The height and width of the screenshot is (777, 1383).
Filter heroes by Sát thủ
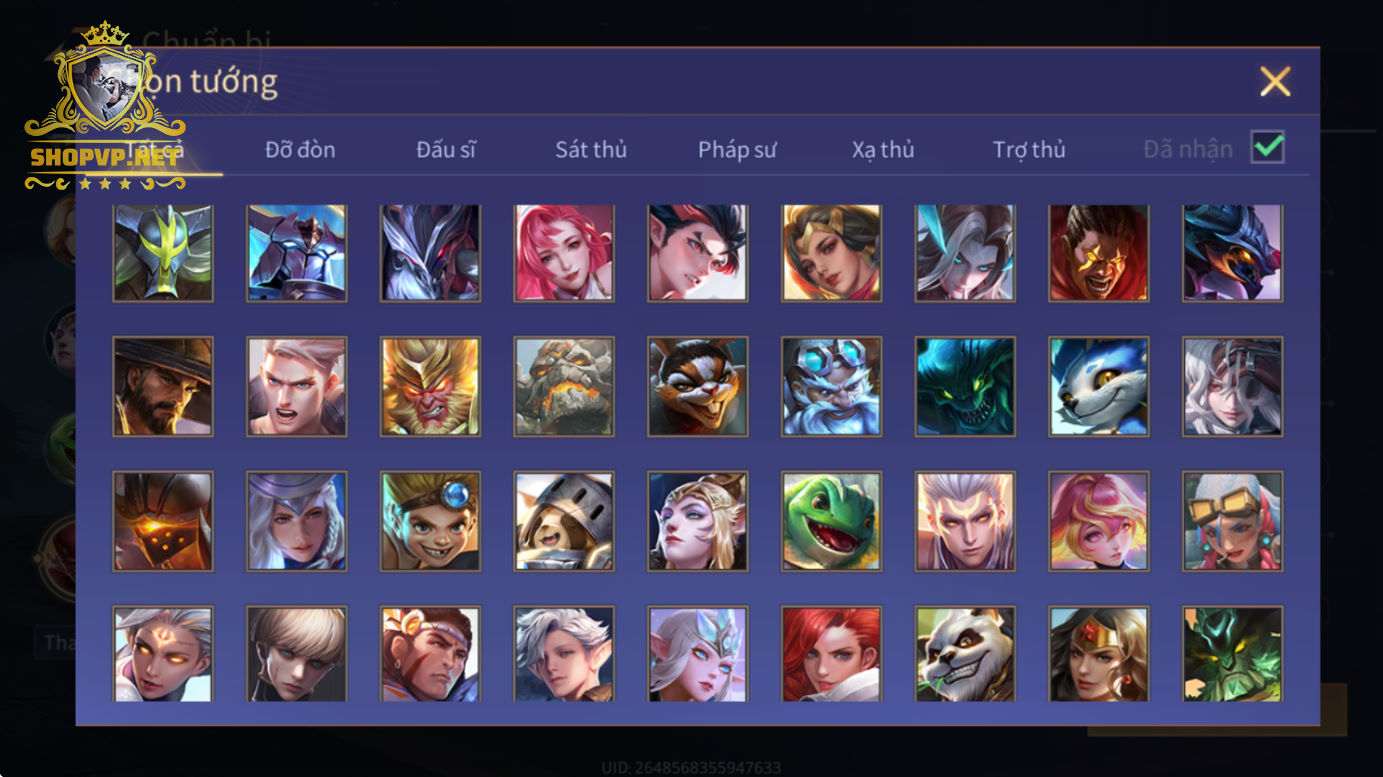591,150
